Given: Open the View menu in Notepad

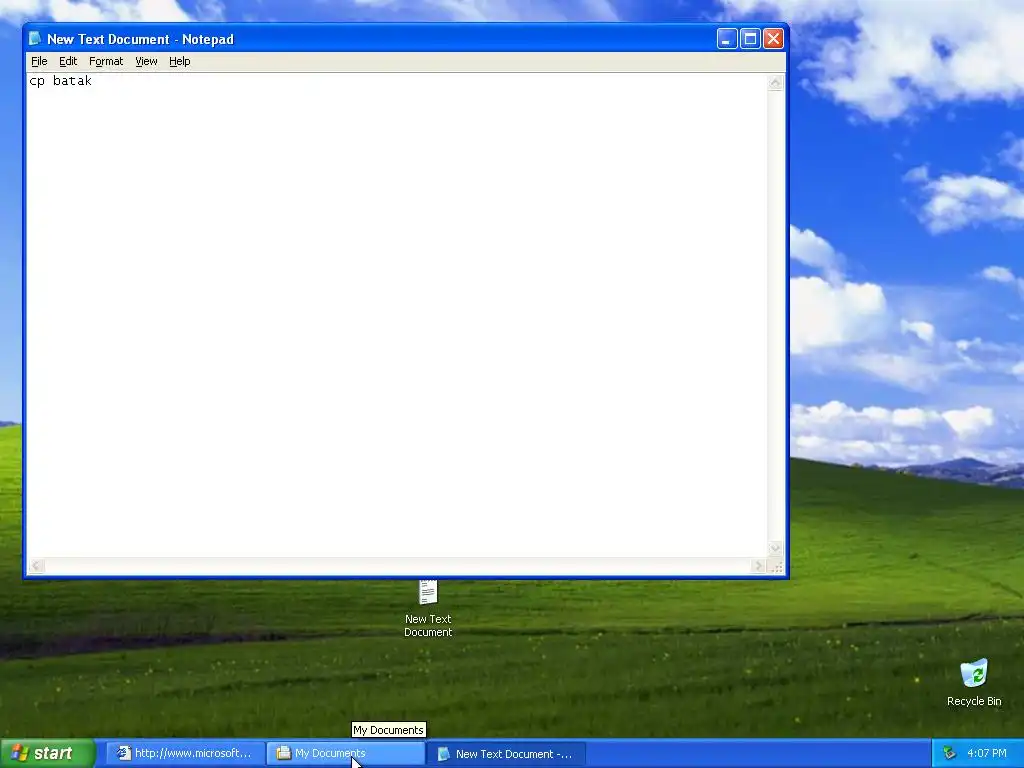Looking at the screenshot, I should coord(146,61).
